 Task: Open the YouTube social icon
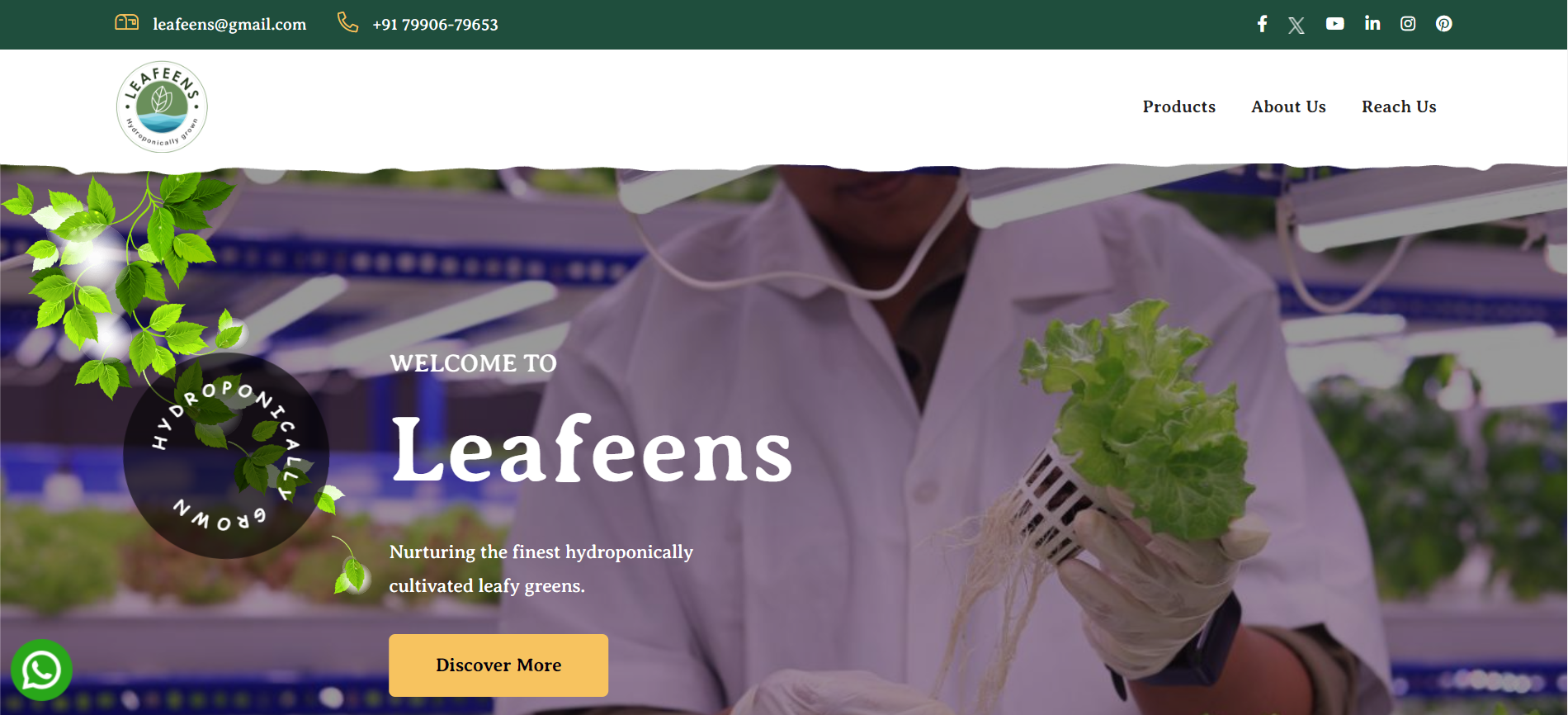tap(1335, 24)
